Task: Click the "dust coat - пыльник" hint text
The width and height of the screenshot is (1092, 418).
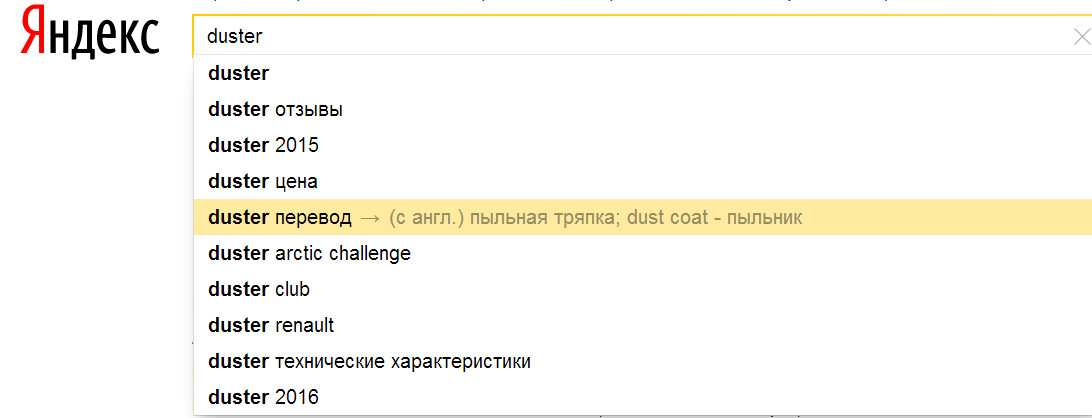Action: tap(715, 218)
